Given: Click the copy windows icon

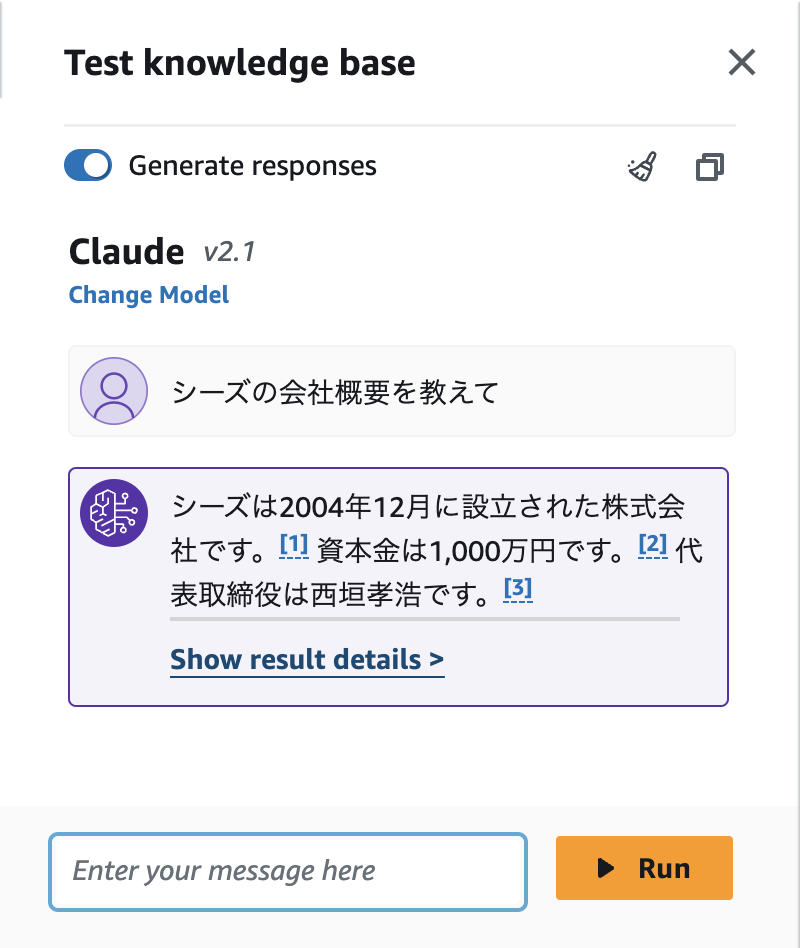Looking at the screenshot, I should [x=709, y=167].
